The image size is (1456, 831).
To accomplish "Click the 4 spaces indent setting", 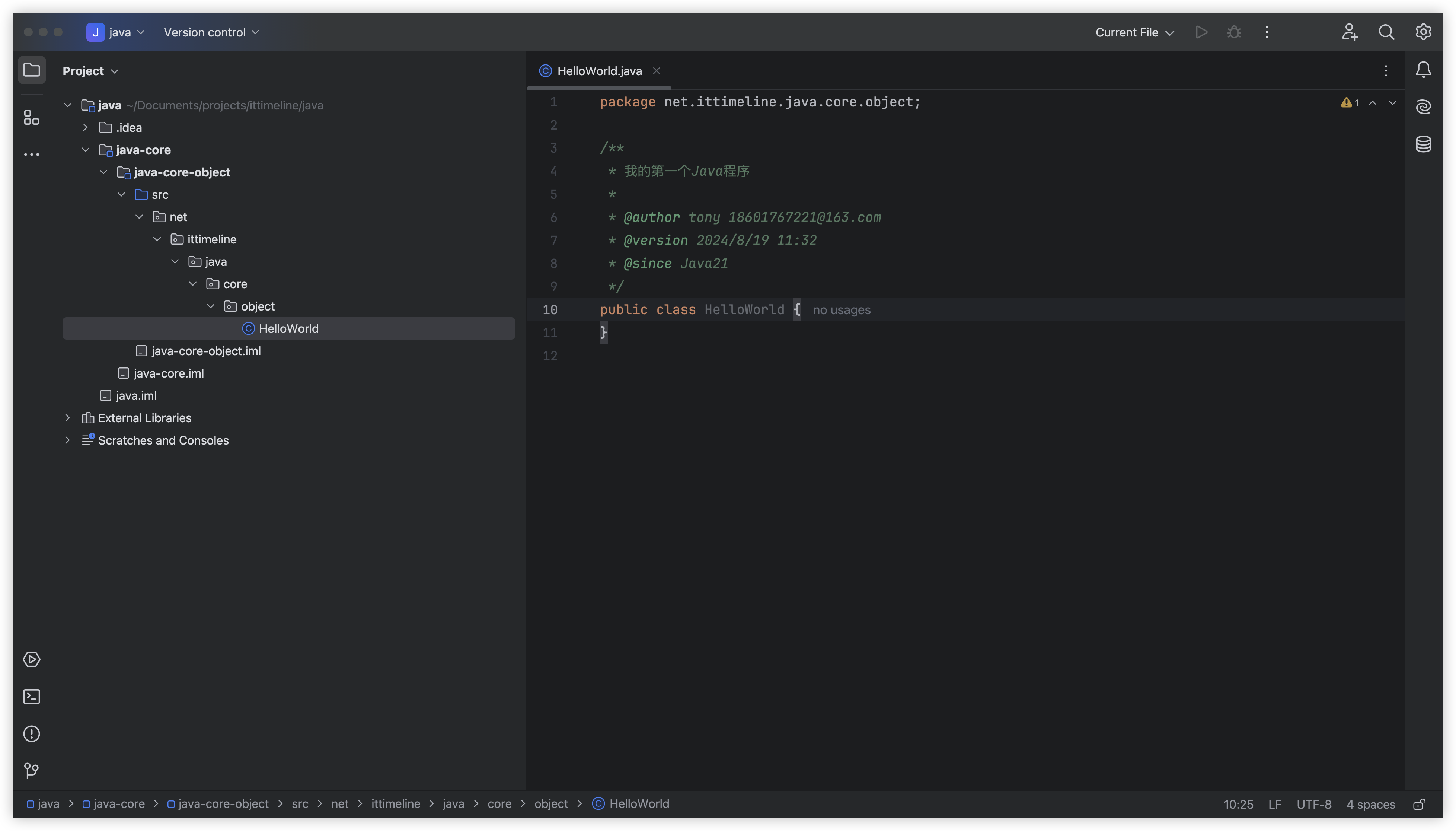I will pos(1370,804).
